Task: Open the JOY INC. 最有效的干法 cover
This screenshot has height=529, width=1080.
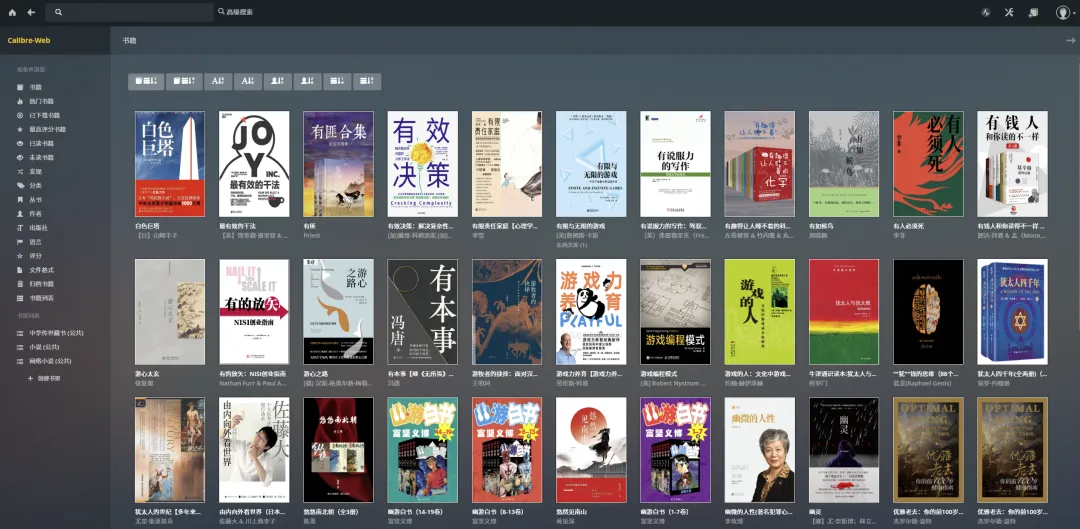Action: click(x=254, y=164)
